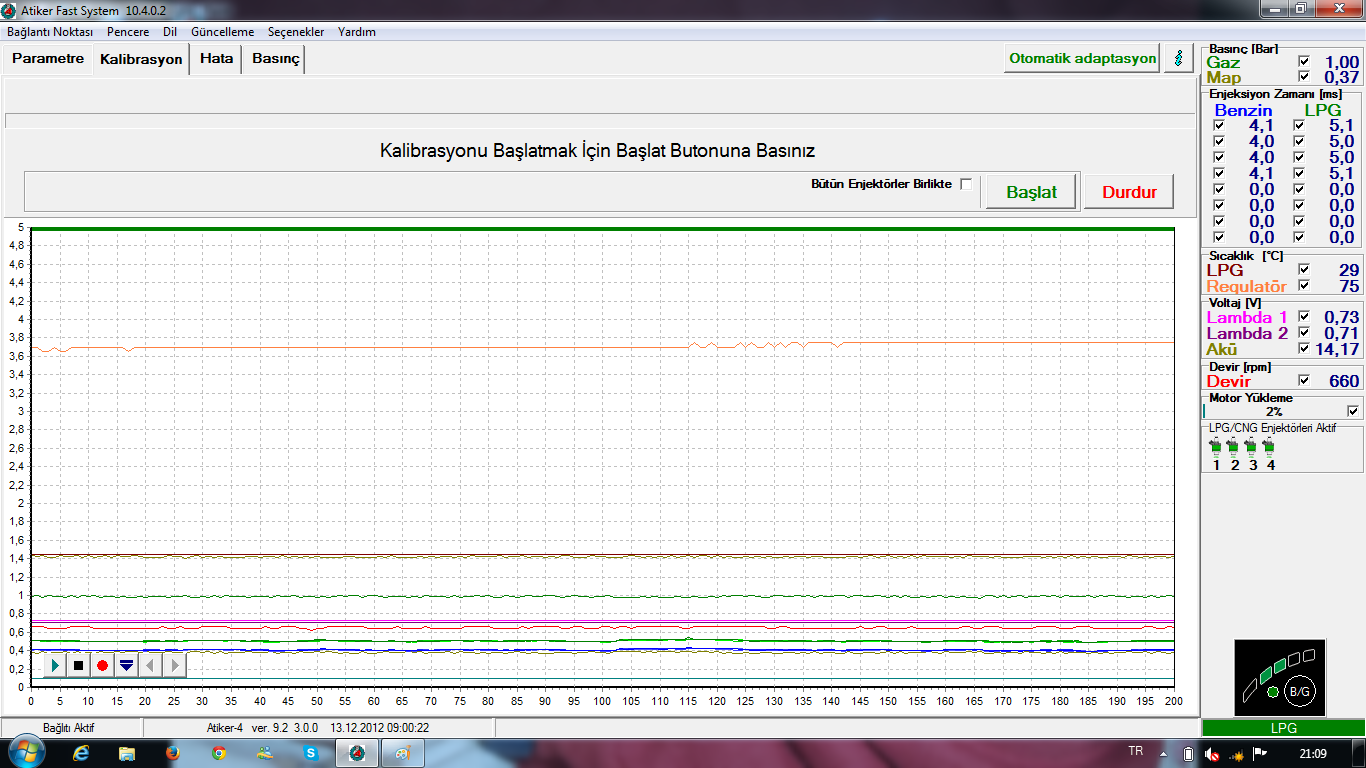Click the Motor Yükleme 2% load bar
Image resolution: width=1366 pixels, height=768 pixels.
[1274, 411]
